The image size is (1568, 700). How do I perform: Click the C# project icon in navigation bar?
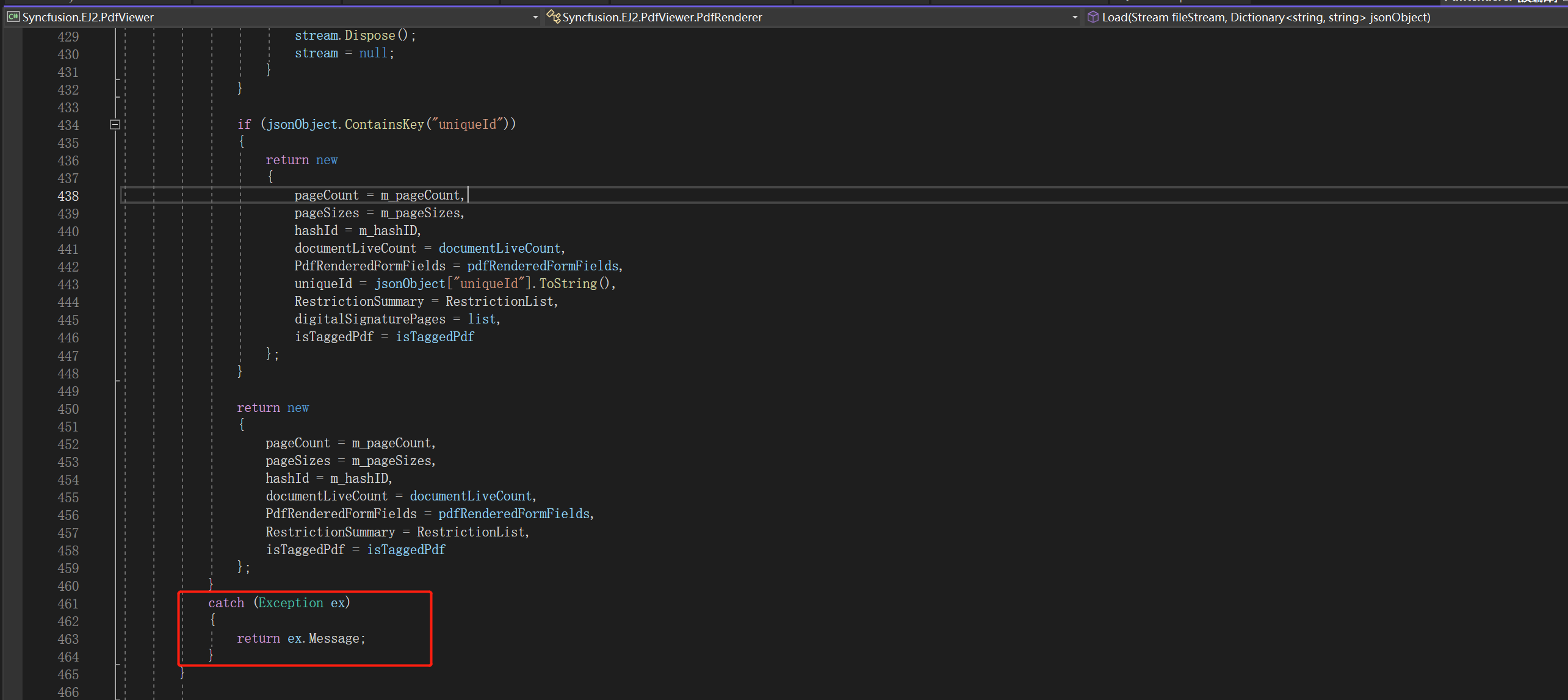[13, 17]
